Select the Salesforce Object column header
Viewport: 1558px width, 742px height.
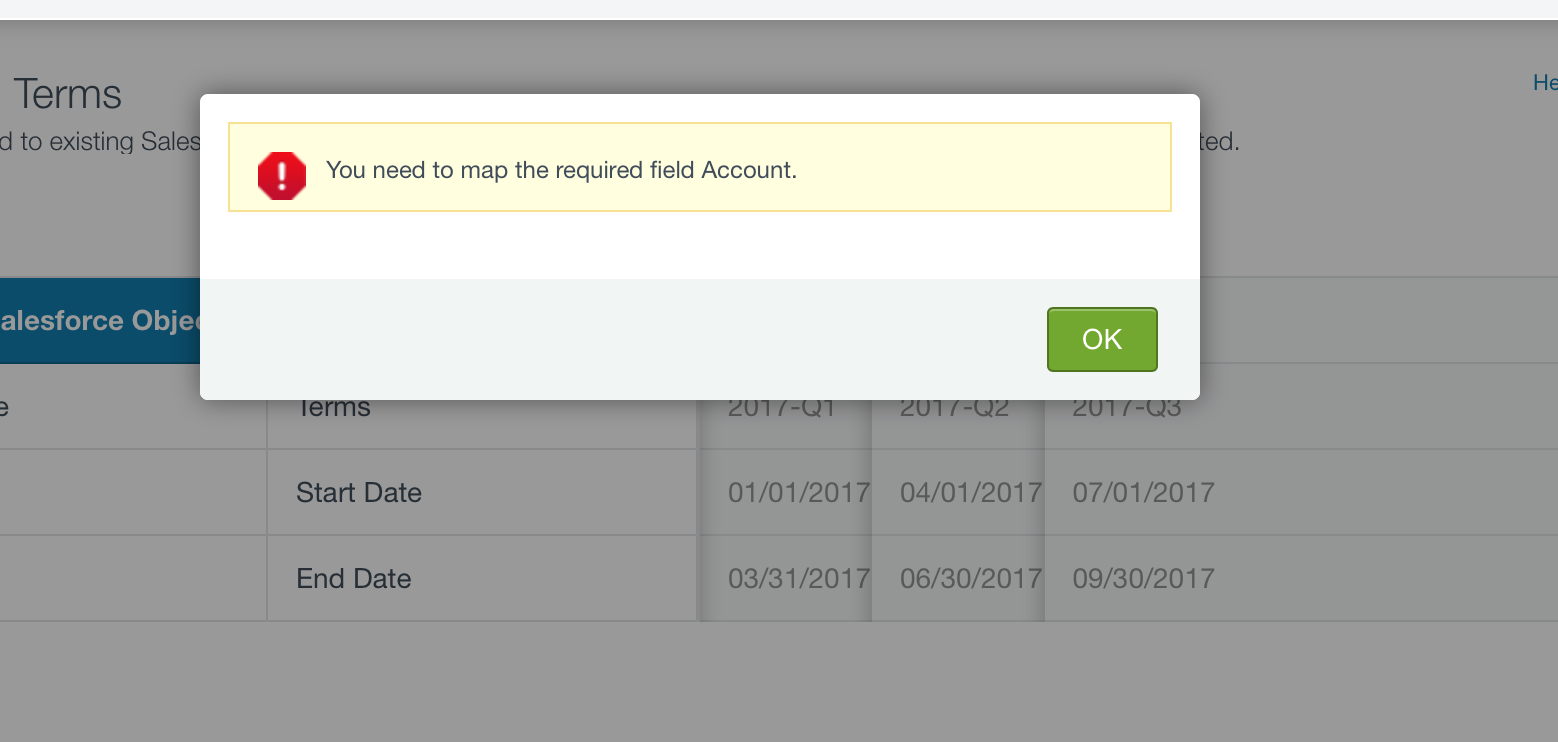click(x=100, y=321)
